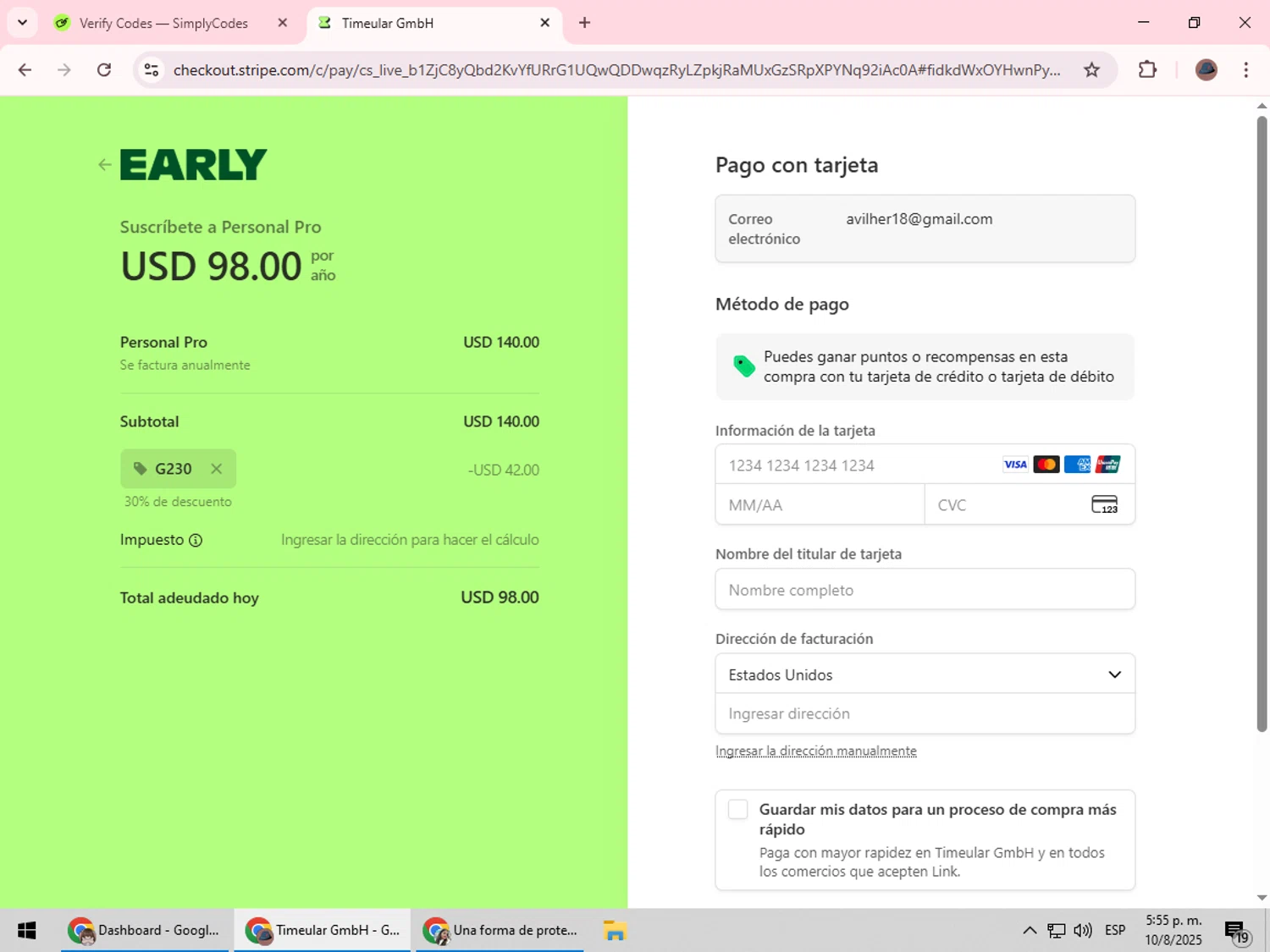
Task: Click the American Express logo
Action: point(1077,465)
